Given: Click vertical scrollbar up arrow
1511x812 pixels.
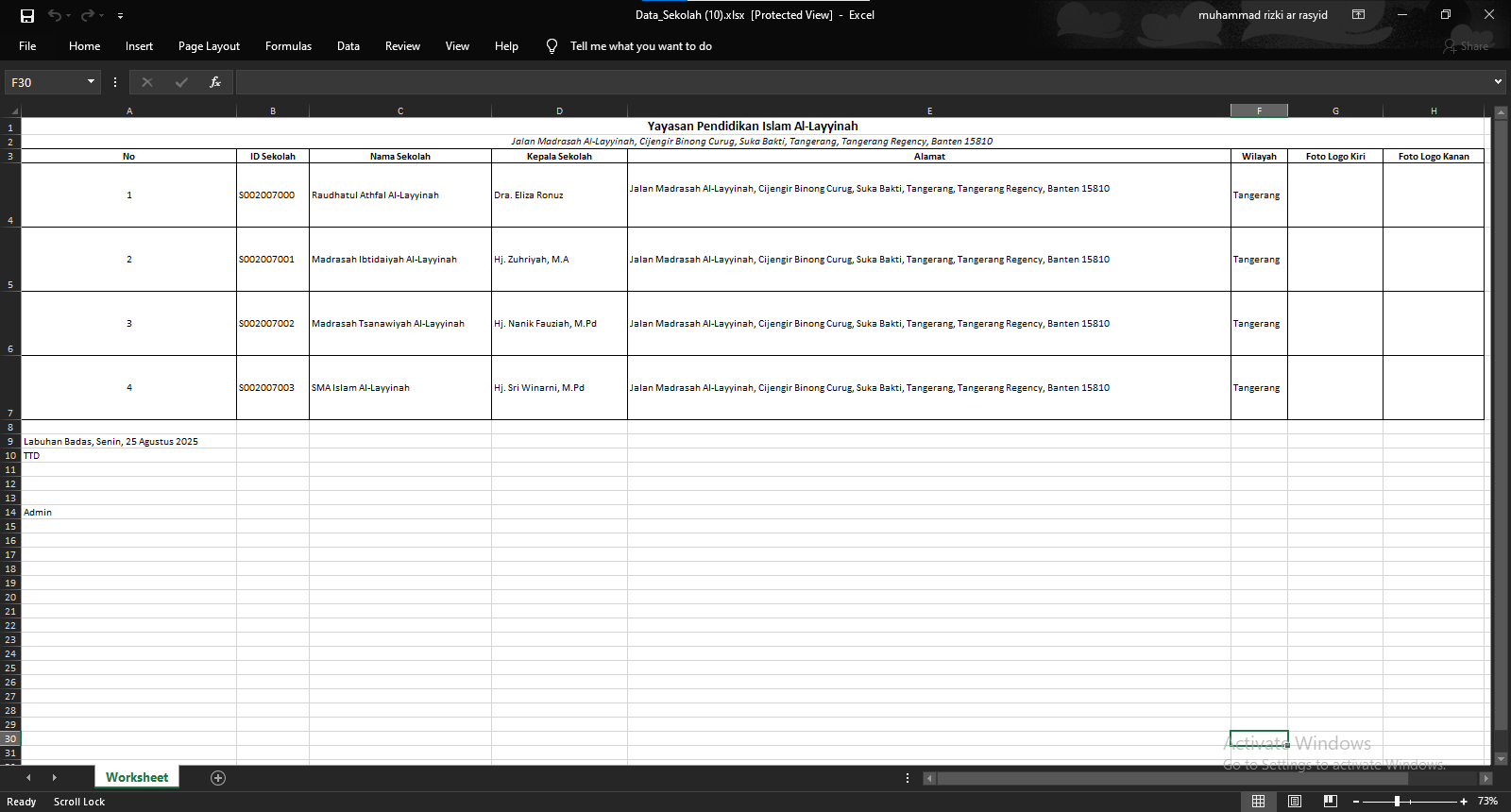Looking at the screenshot, I should pos(1502,111).
